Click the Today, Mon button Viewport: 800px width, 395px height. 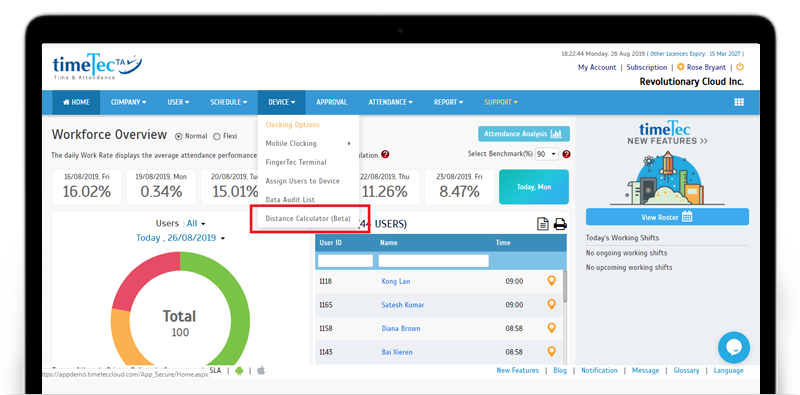[534, 187]
